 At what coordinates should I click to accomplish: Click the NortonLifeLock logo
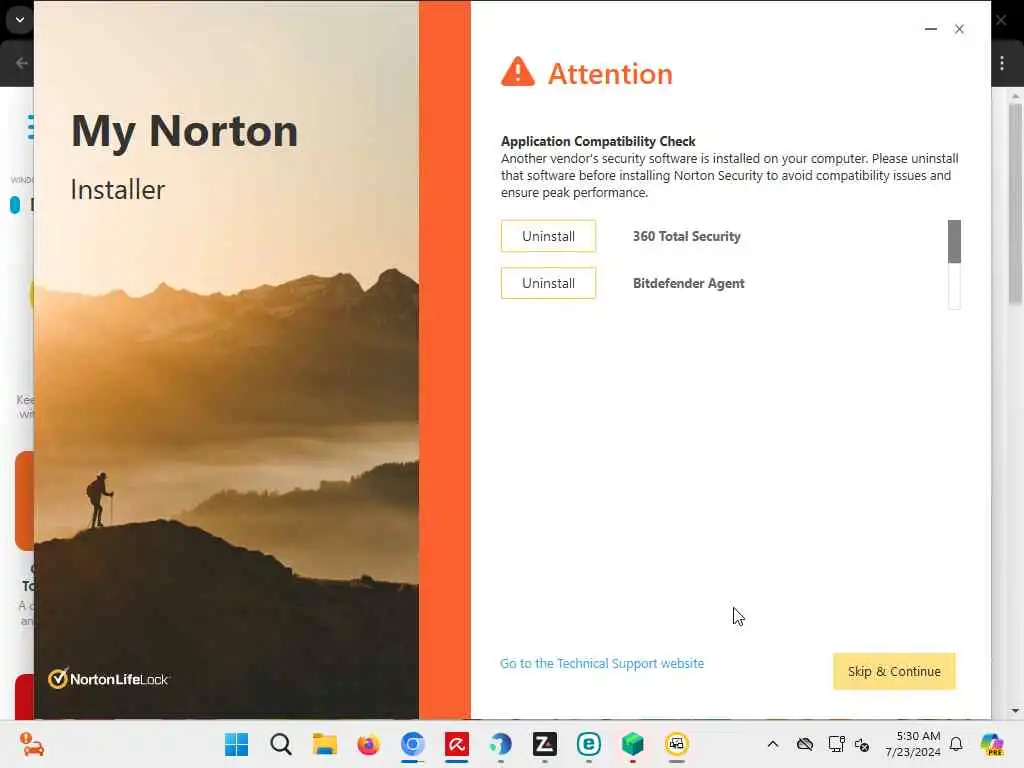click(108, 679)
